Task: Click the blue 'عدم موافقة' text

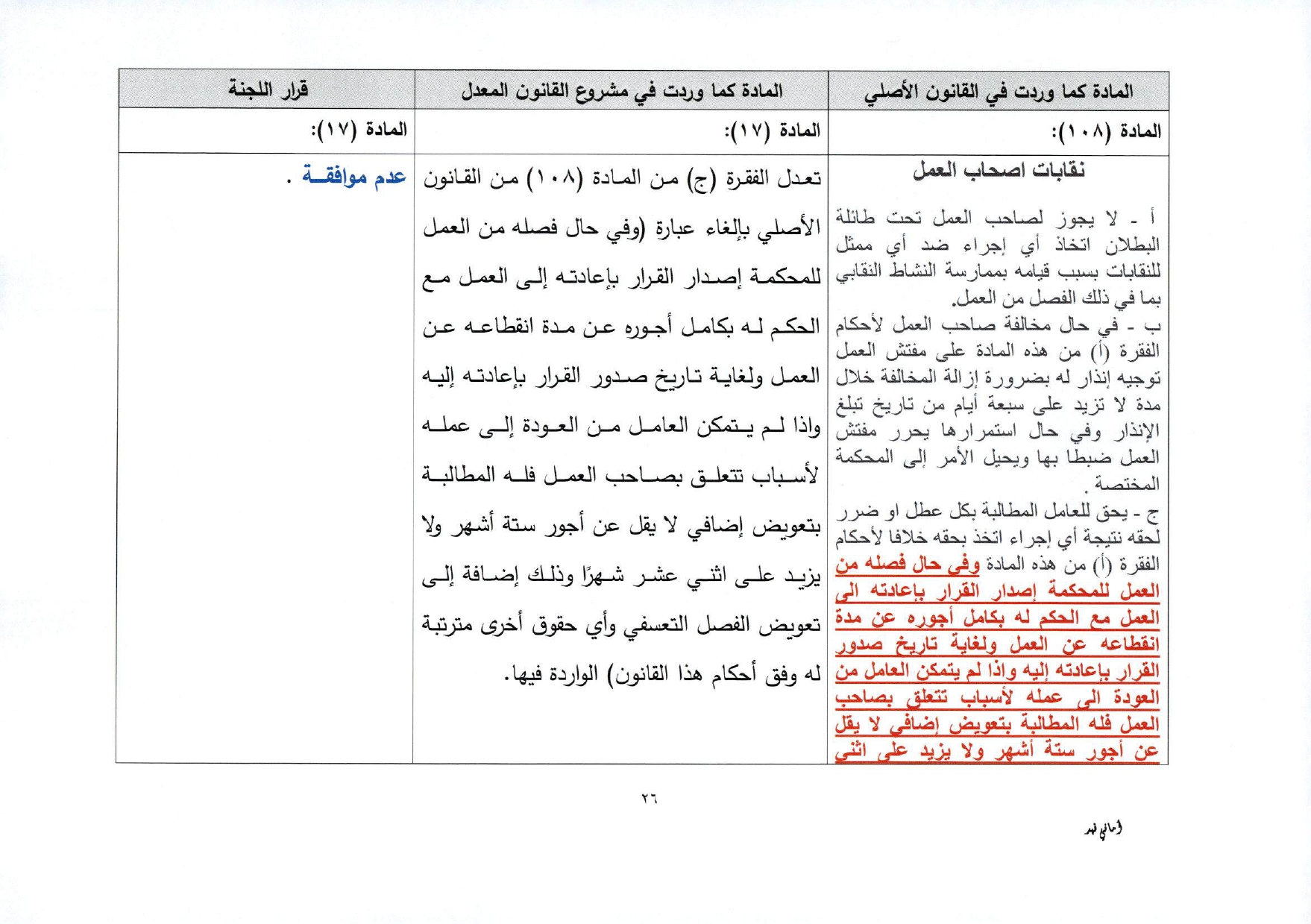Action: [x=353, y=177]
